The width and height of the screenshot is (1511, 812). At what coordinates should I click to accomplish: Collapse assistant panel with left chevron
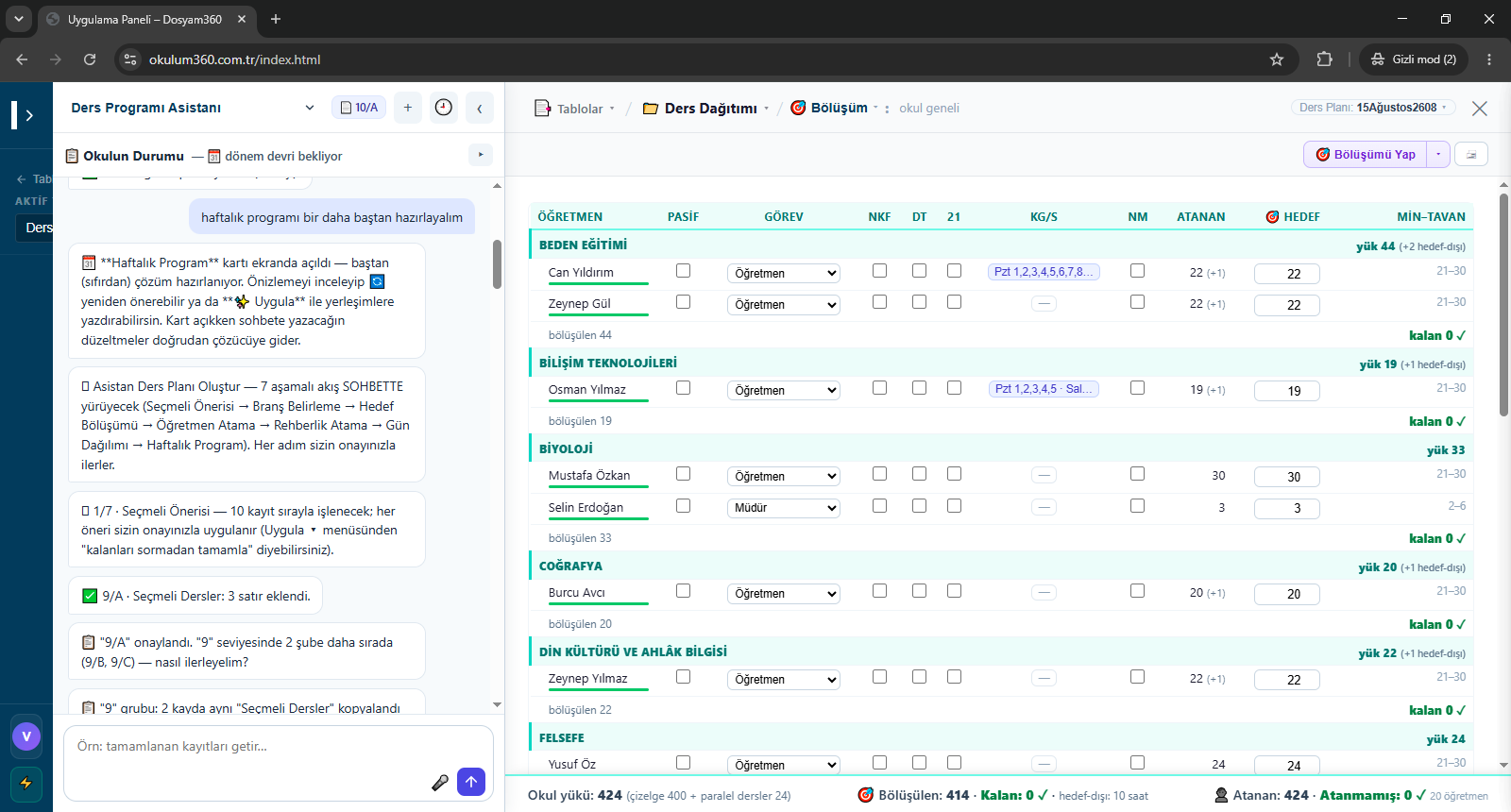click(x=480, y=108)
